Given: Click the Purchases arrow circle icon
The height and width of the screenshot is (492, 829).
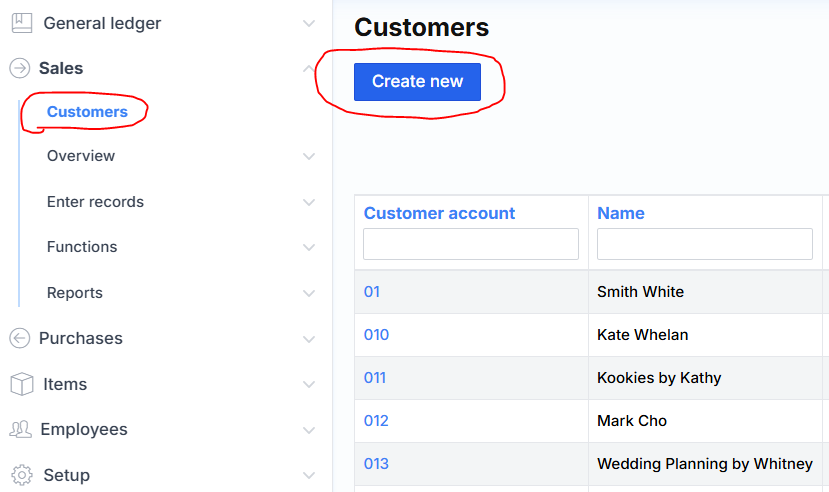Looking at the screenshot, I should pos(20,339).
